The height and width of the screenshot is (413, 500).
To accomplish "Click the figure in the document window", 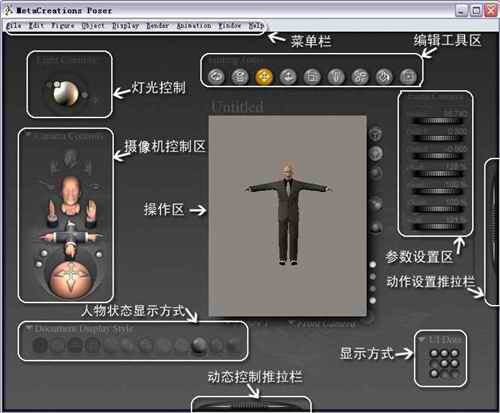I will tap(288, 213).
